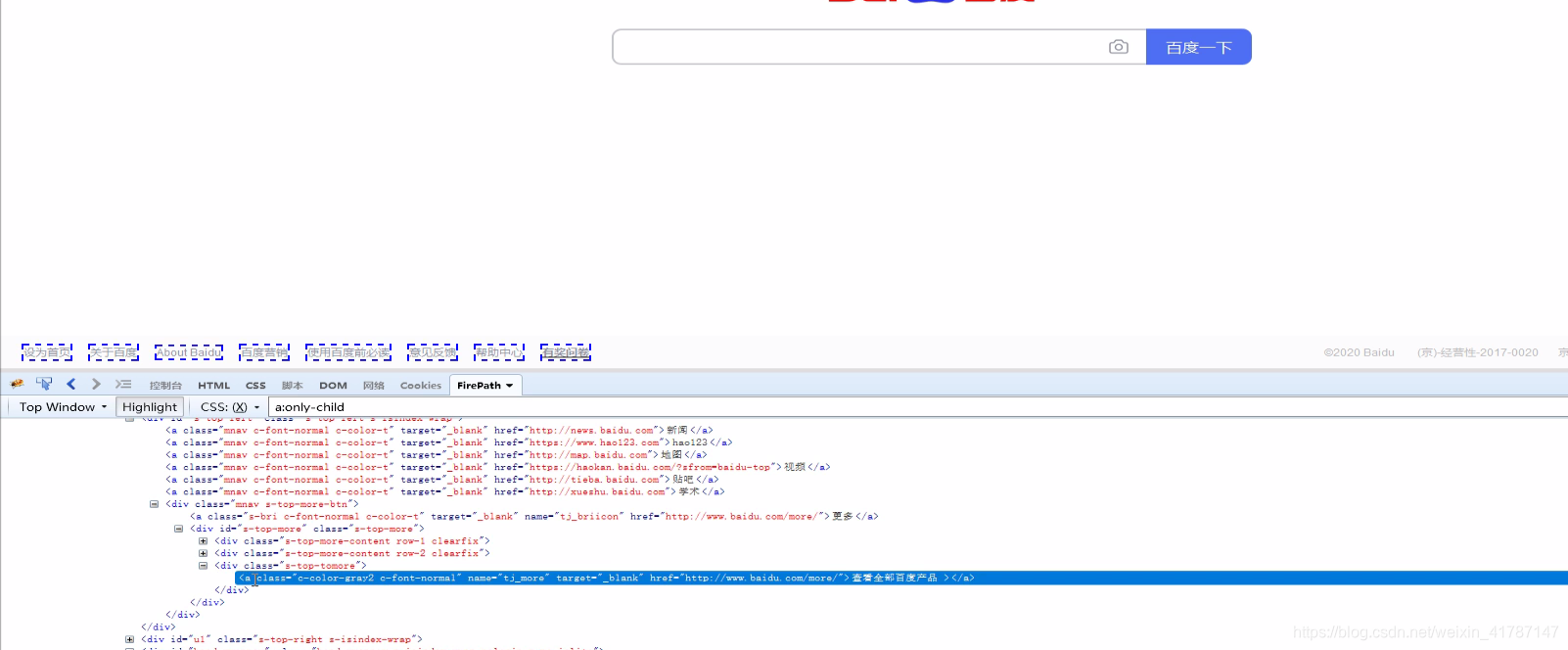Open the CSS: (X) selector type dropdown

point(230,407)
